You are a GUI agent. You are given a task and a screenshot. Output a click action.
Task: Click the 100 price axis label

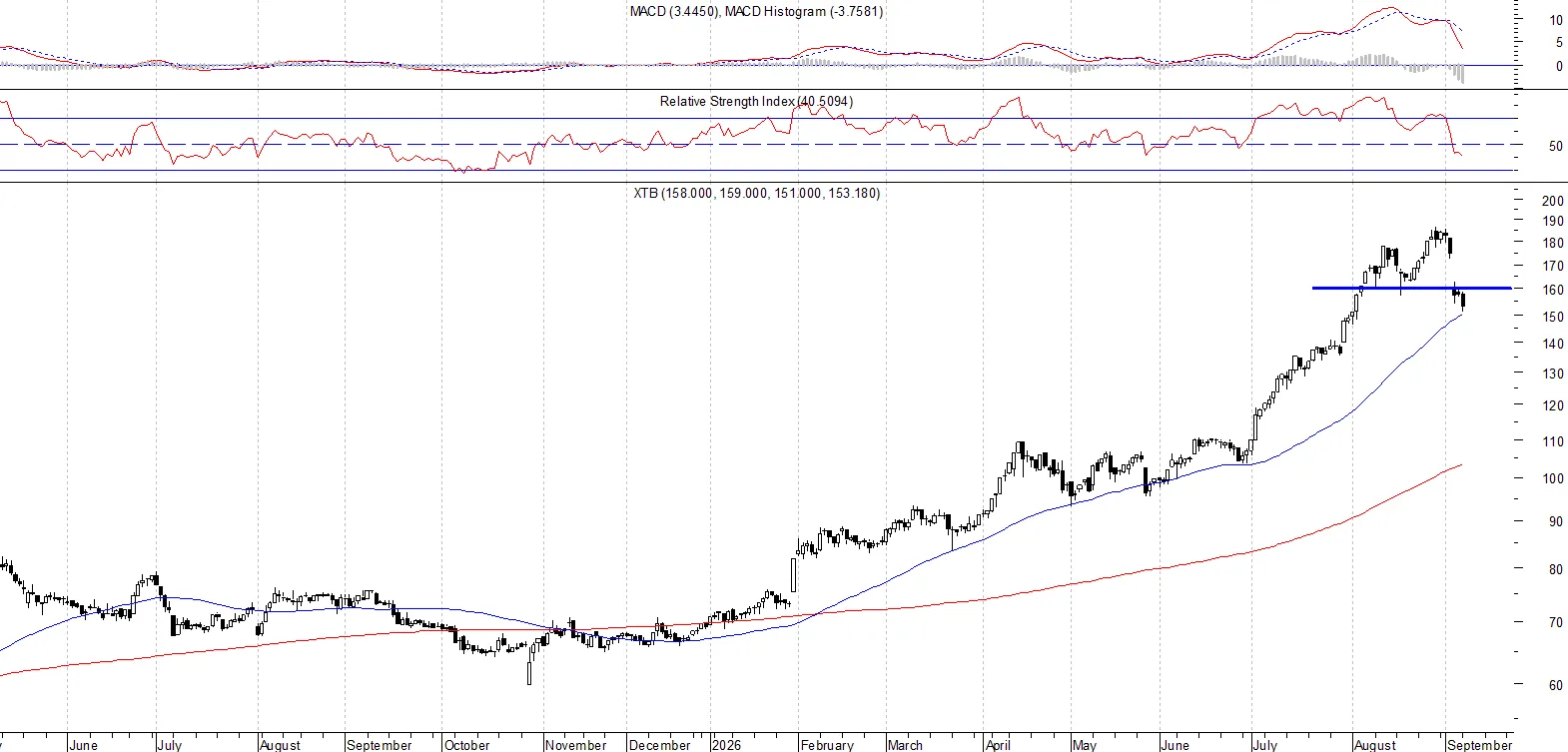(x=1553, y=478)
